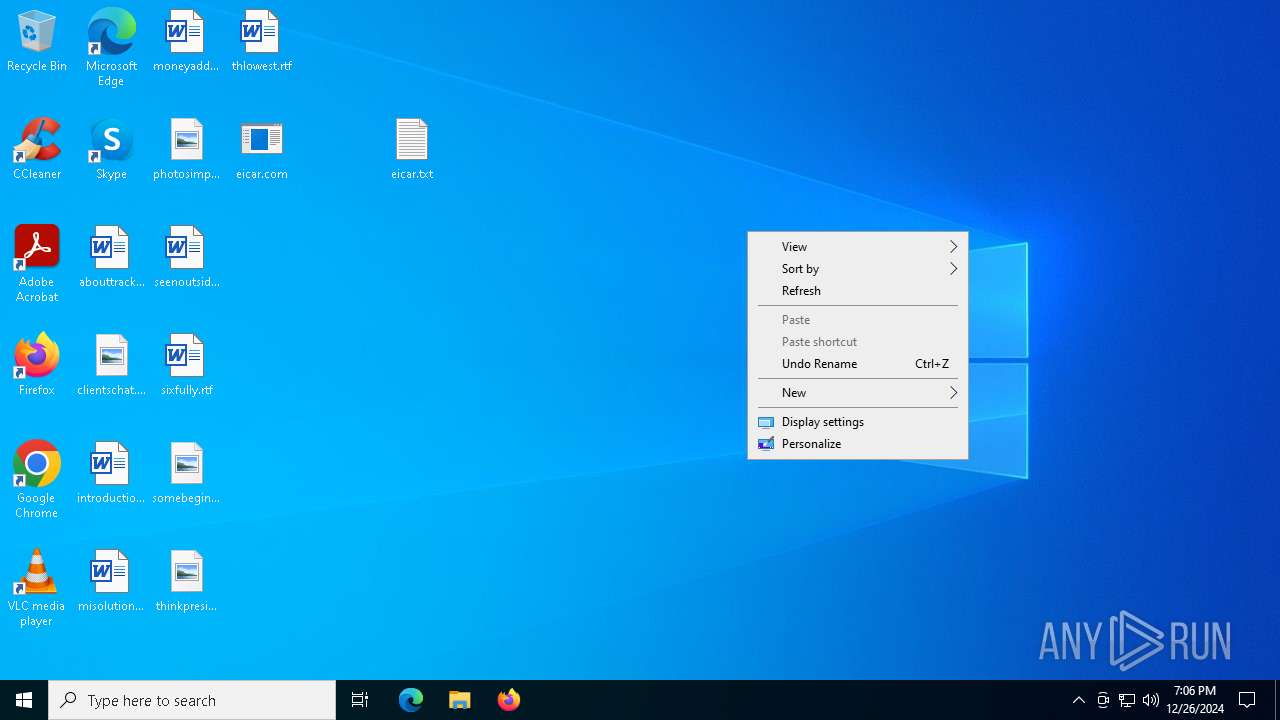Viewport: 1280px width, 720px height.
Task: Expand the New submenu
Action: tap(858, 393)
